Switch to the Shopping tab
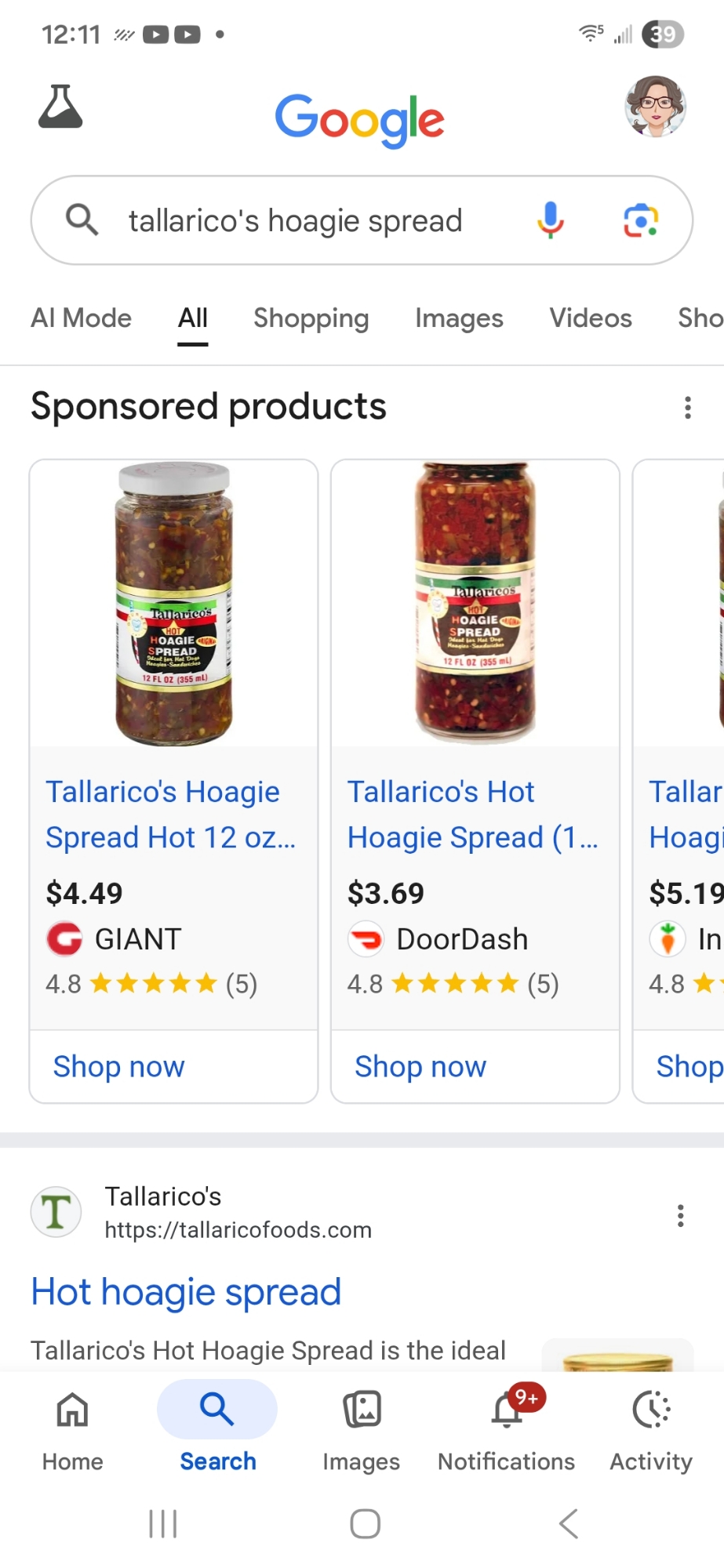The width and height of the screenshot is (724, 1568). coord(311,318)
